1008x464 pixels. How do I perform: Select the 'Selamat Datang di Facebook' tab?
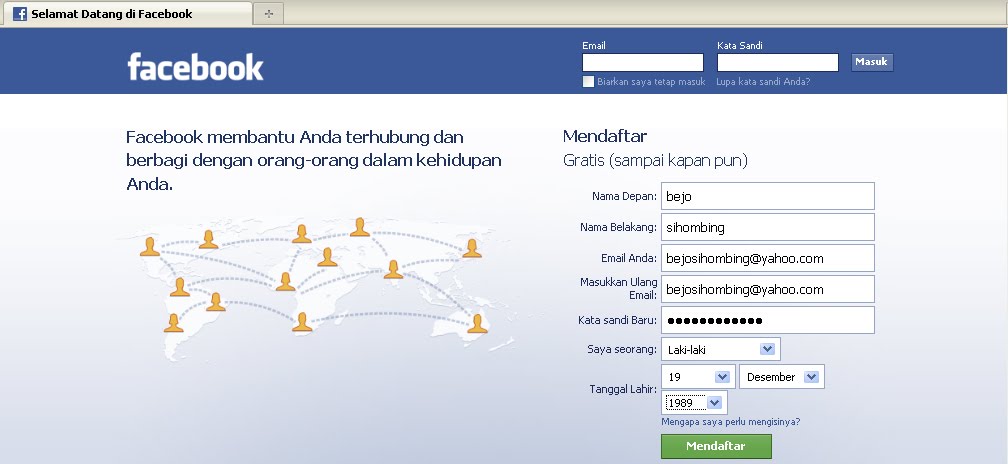click(127, 13)
